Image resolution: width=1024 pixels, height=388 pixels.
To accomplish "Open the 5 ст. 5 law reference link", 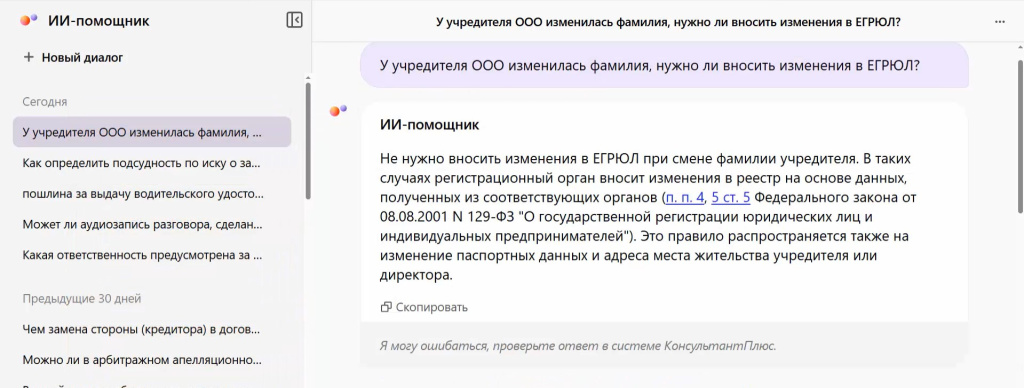I will pyautogui.click(x=731, y=197).
